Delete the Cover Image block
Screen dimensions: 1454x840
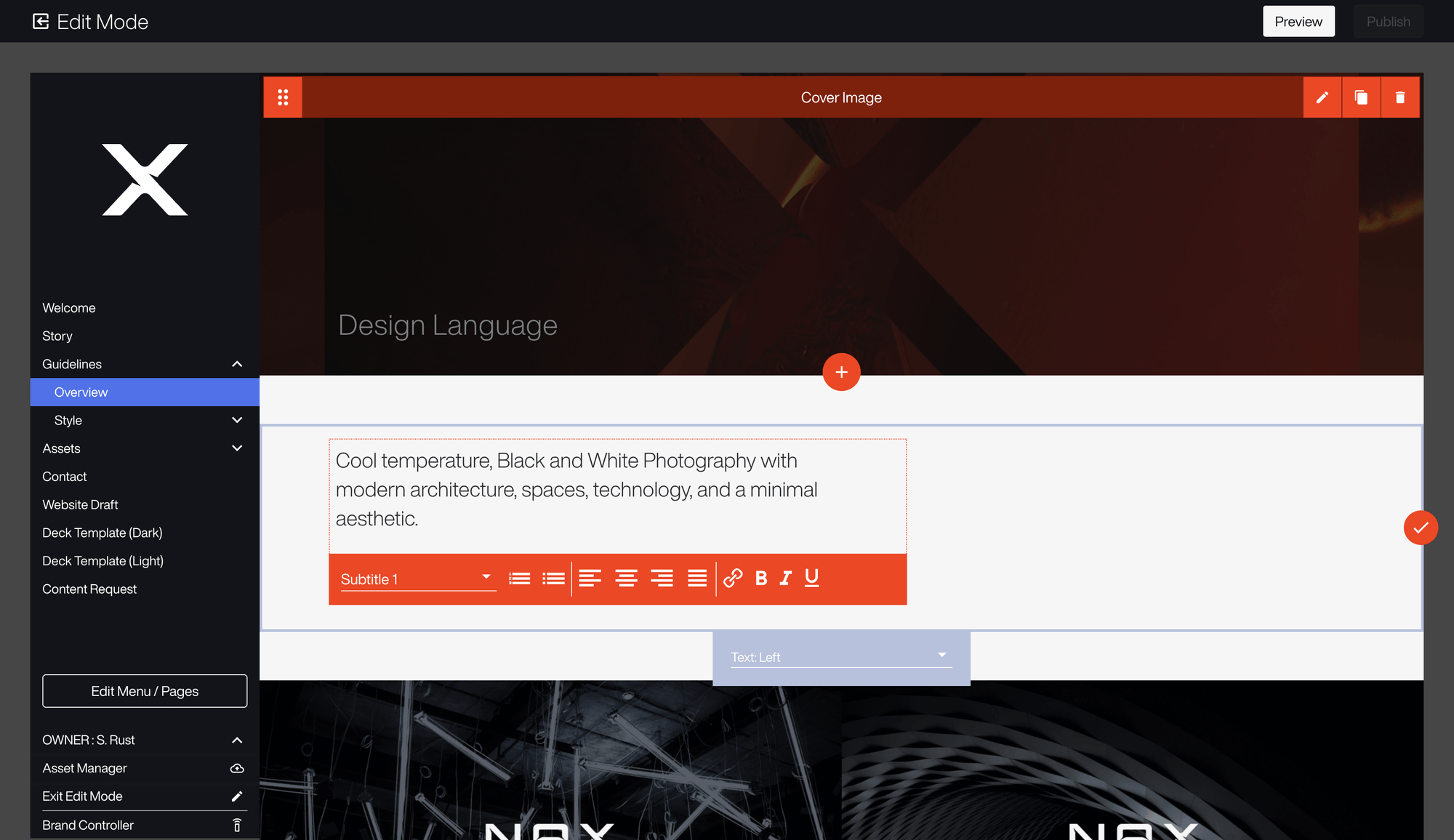[x=1400, y=97]
